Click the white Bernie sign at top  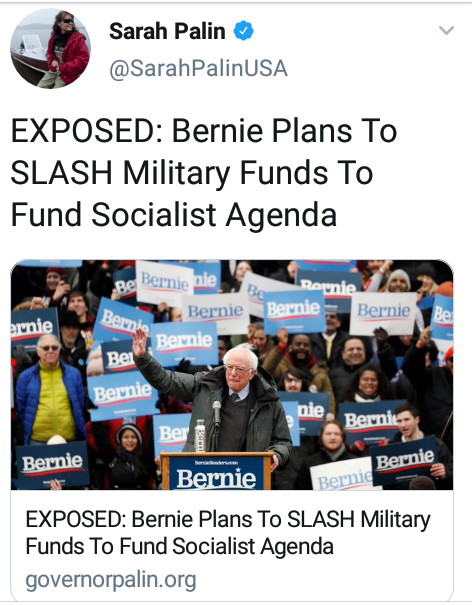[164, 283]
